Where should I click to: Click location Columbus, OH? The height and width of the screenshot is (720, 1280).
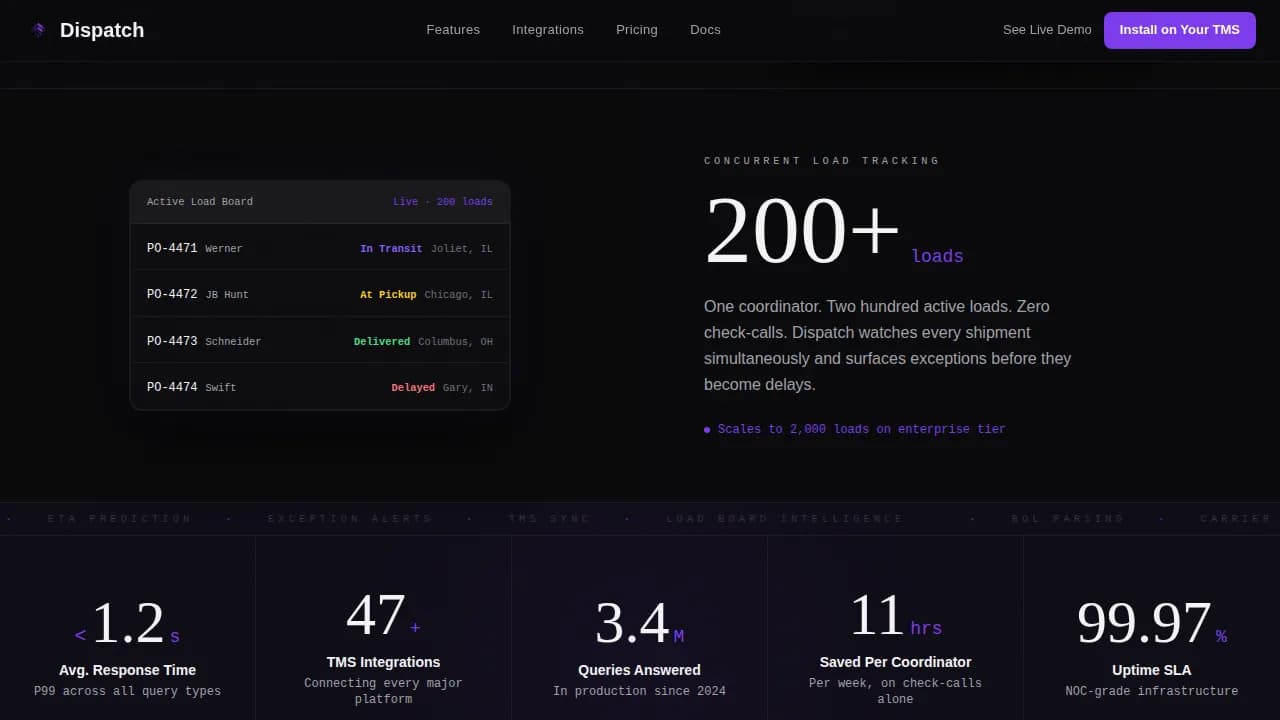[x=456, y=342]
